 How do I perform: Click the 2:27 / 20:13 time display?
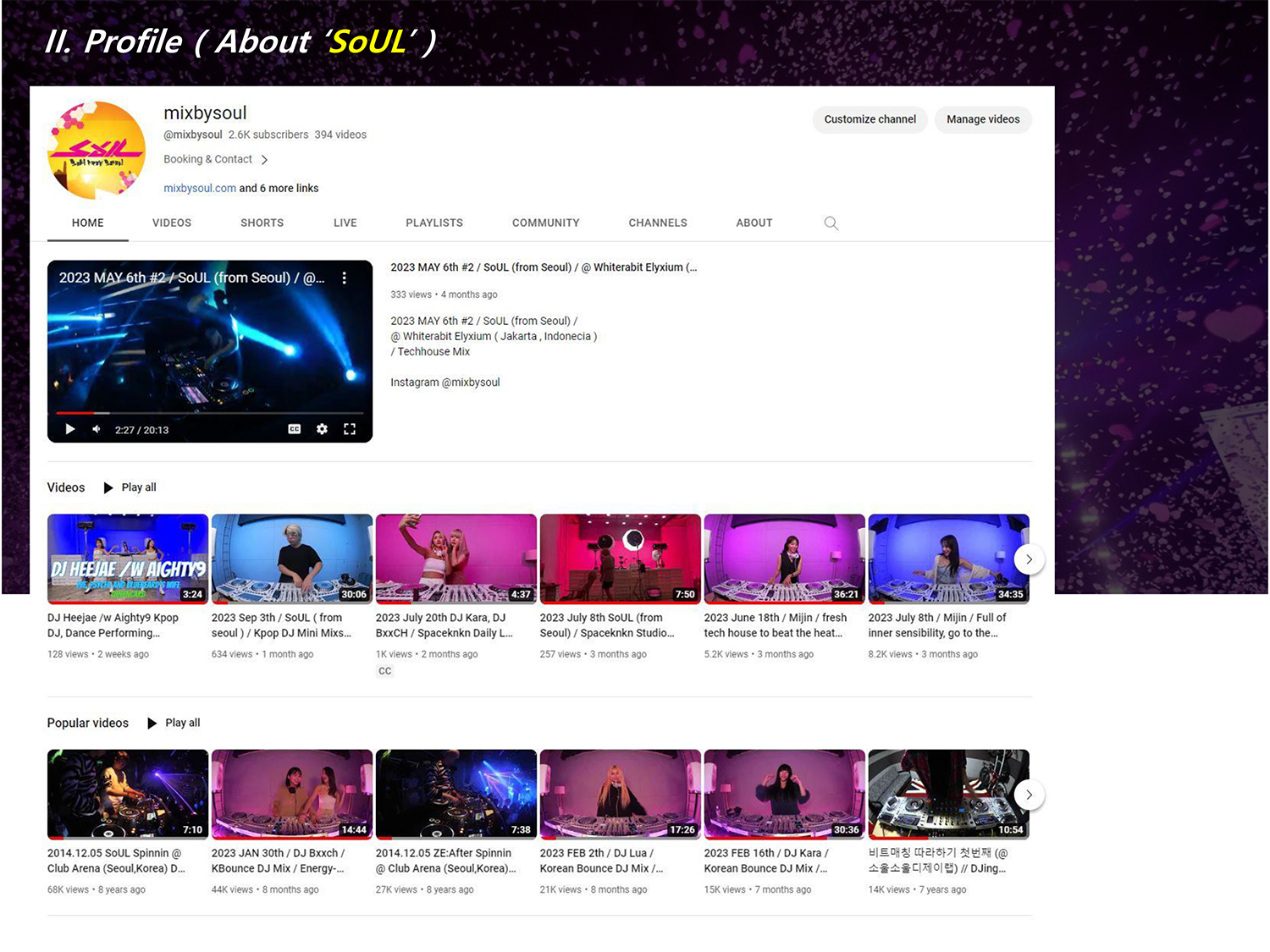[142, 430]
